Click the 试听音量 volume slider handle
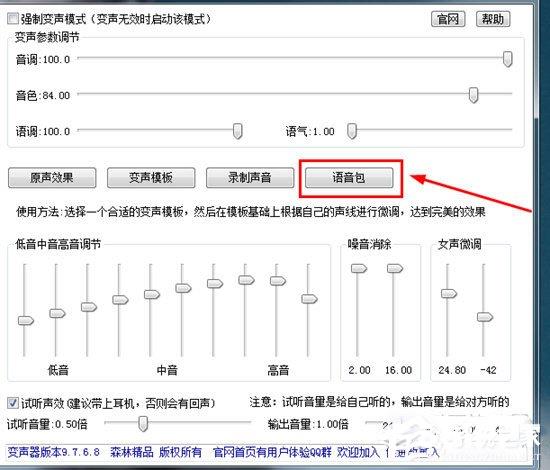The image size is (550, 470). [x=143, y=424]
